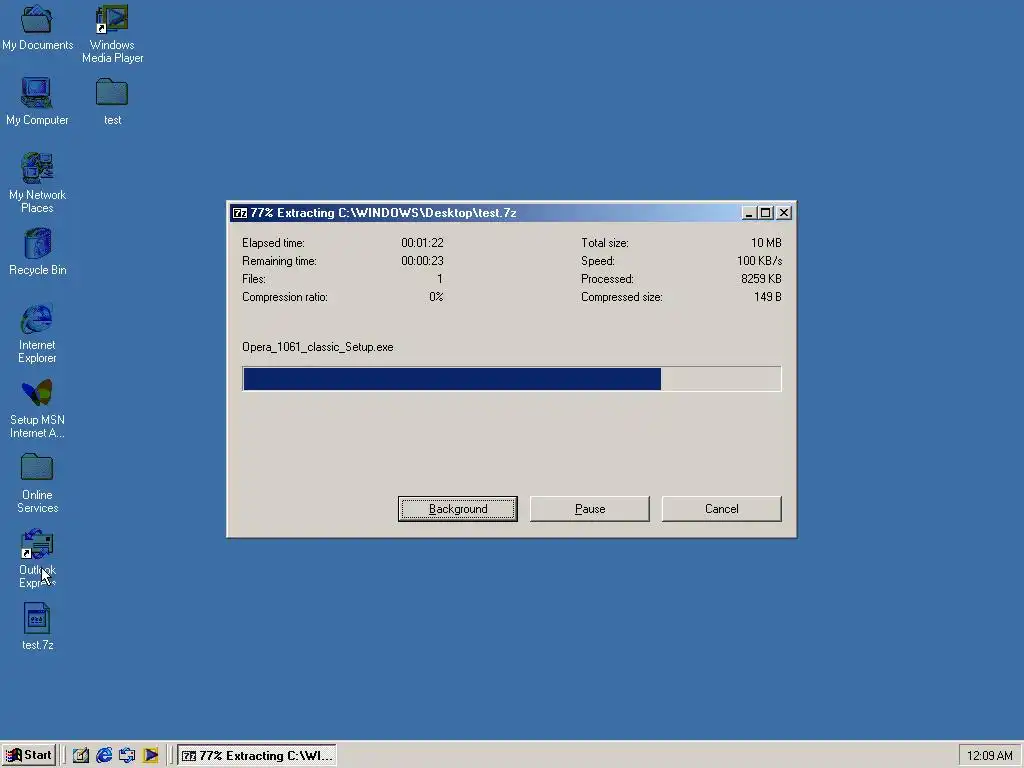
Task: Click the extraction progress bar
Action: [x=511, y=379]
